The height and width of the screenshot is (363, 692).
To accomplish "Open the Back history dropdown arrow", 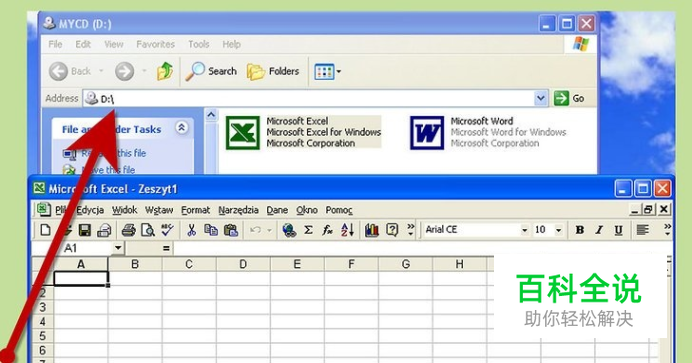I will point(101,71).
